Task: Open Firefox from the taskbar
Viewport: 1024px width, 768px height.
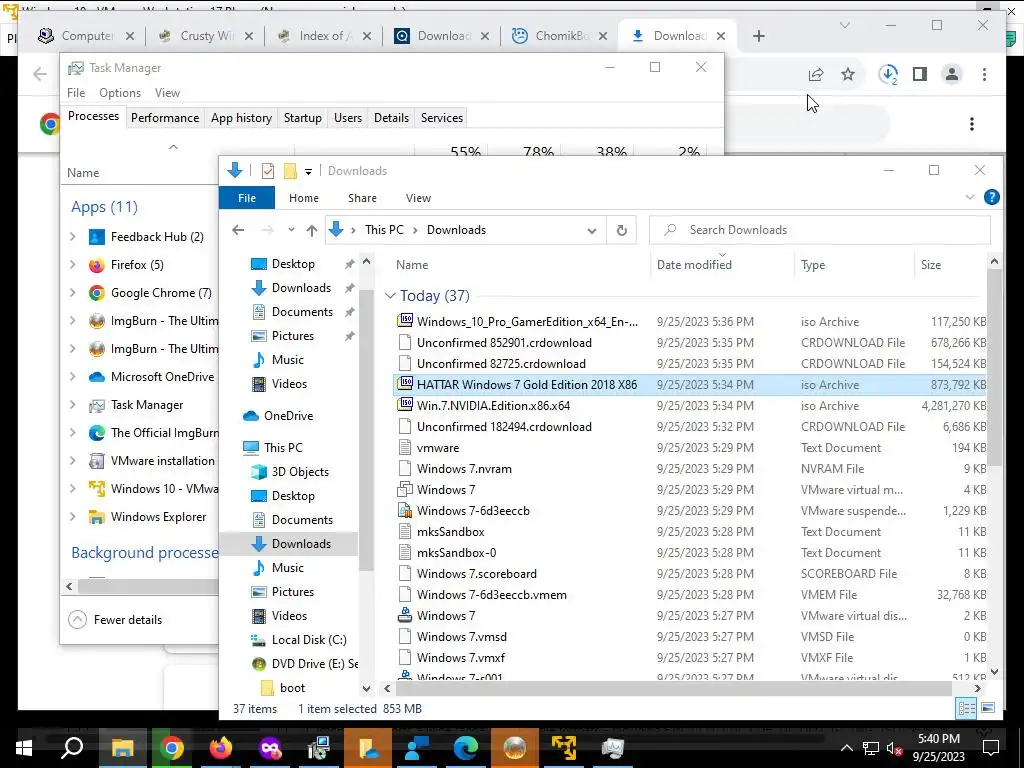Action: click(220, 748)
